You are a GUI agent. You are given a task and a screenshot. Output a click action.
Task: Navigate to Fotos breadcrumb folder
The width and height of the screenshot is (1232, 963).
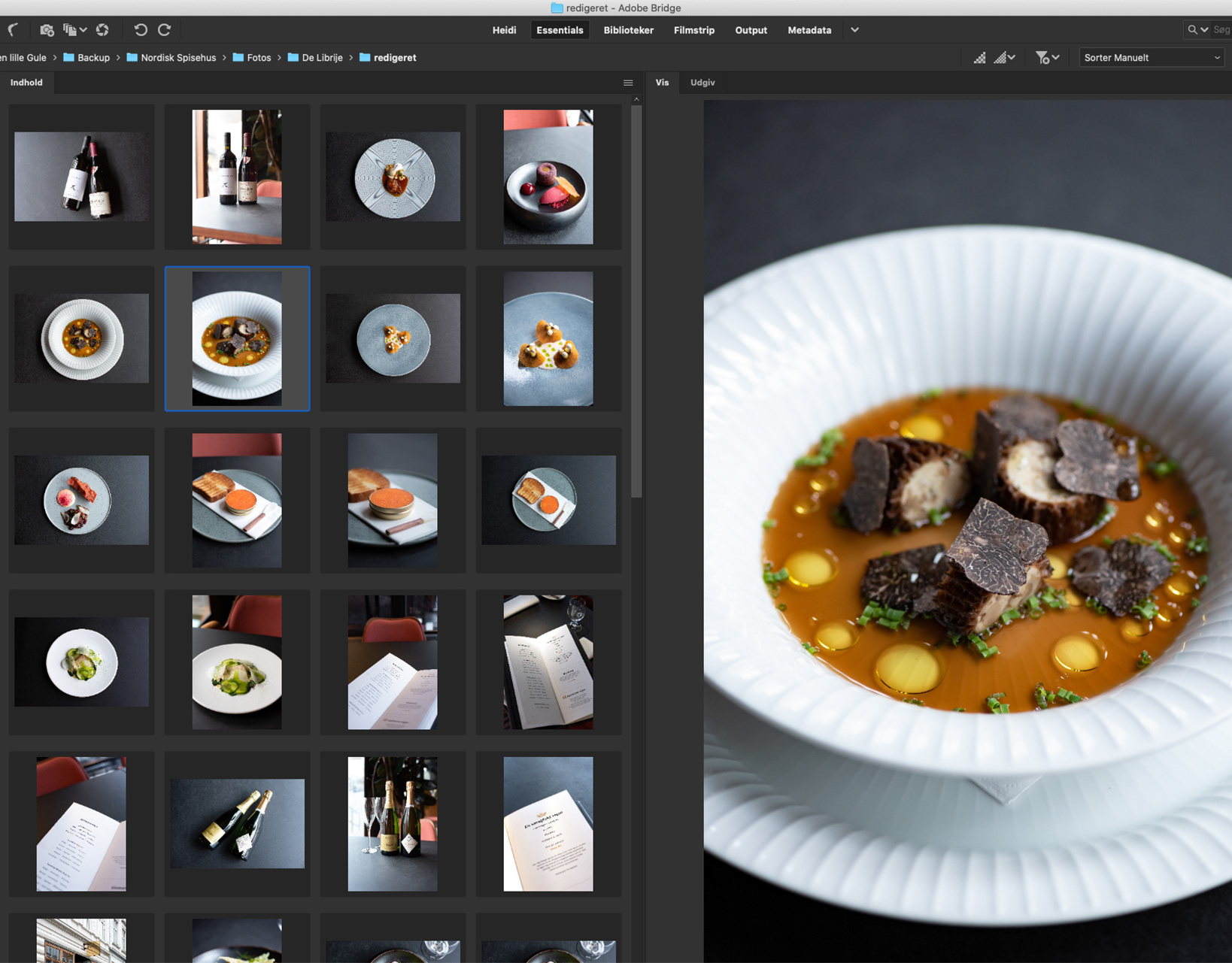click(251, 58)
